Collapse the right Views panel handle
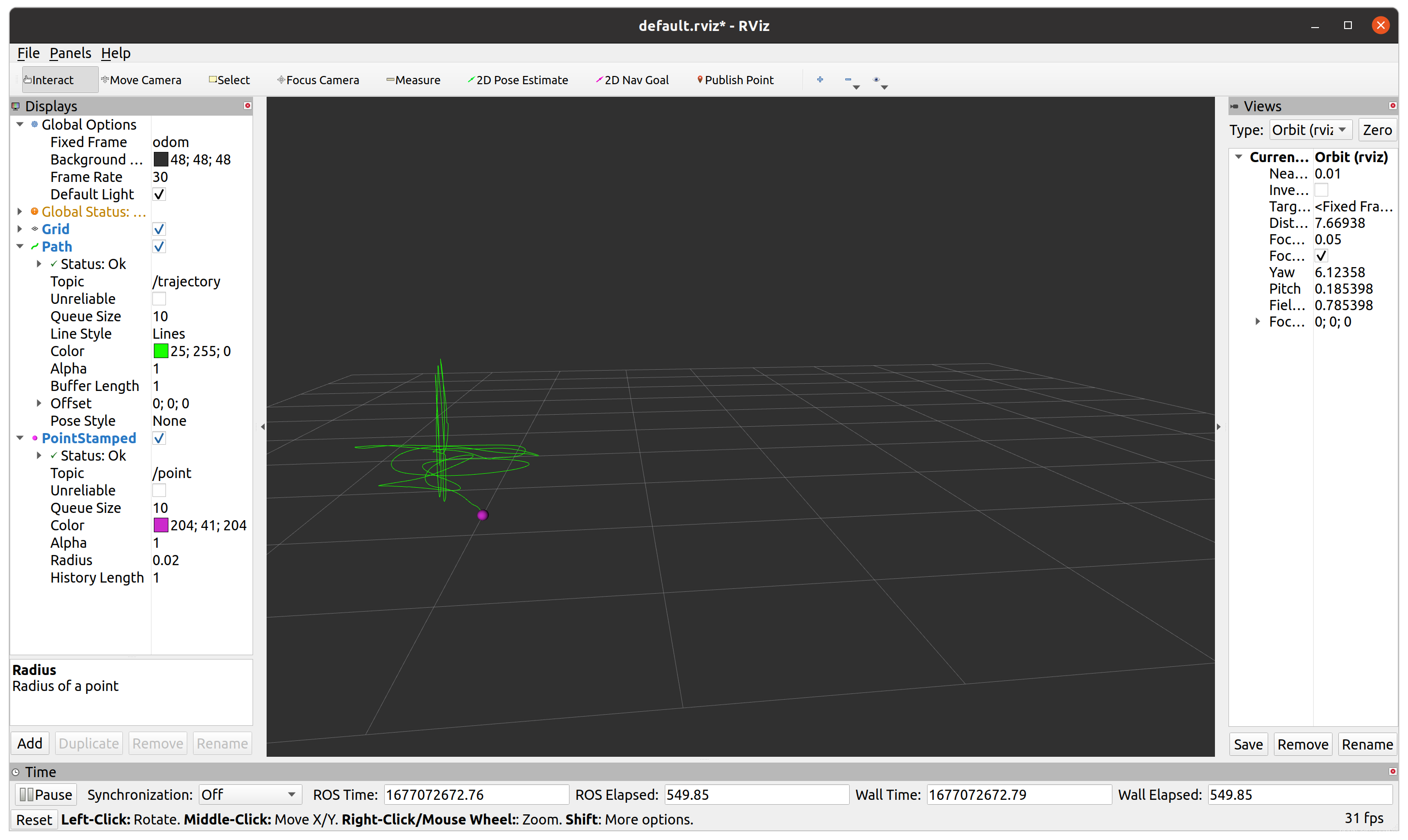This screenshot has width=1408, height=840. (1218, 427)
